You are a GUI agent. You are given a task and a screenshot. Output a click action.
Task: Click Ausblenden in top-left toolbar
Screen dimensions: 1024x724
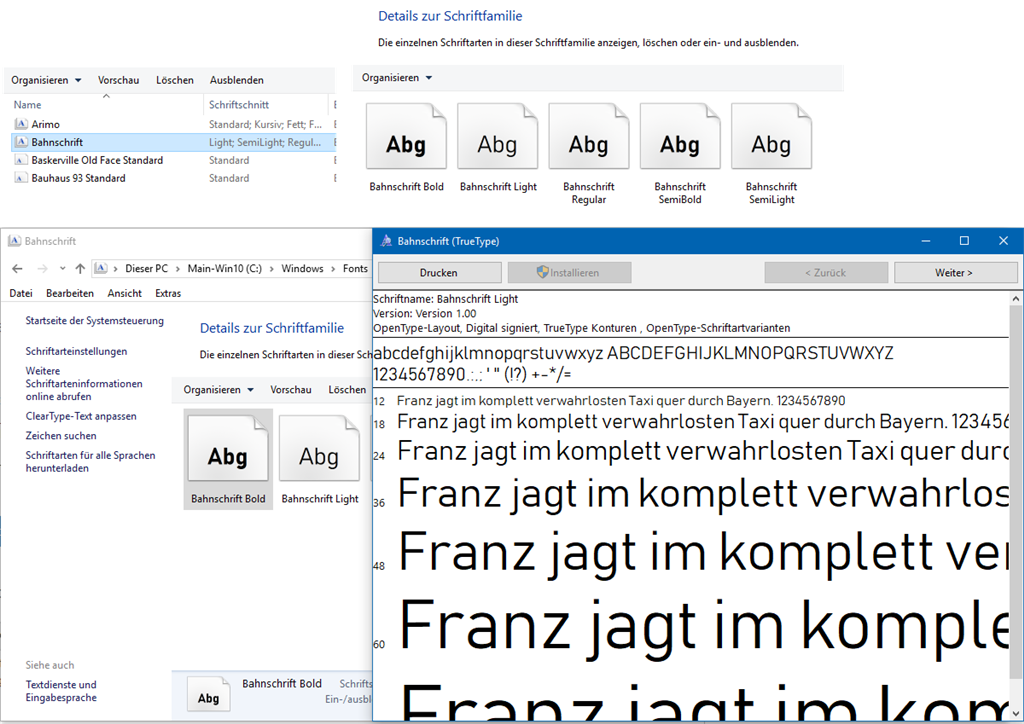pyautogui.click(x=236, y=80)
